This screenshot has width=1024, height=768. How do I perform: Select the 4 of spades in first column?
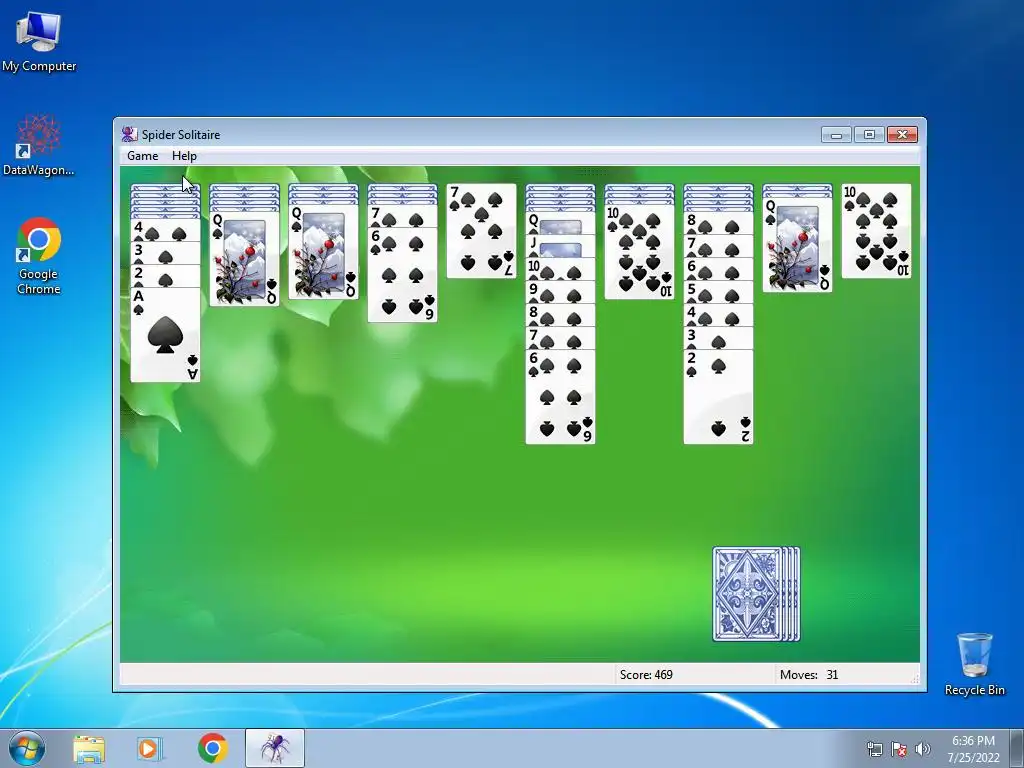pos(165,231)
